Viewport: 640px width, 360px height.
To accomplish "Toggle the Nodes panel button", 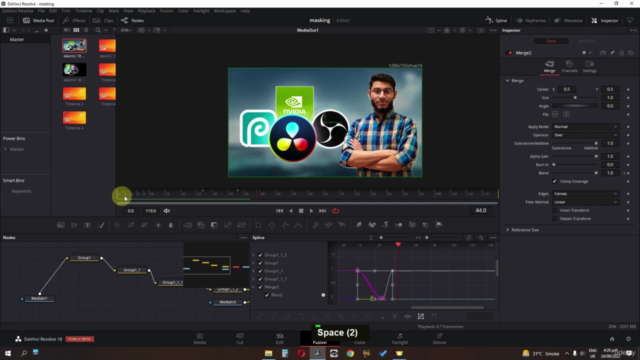I will (133, 20).
